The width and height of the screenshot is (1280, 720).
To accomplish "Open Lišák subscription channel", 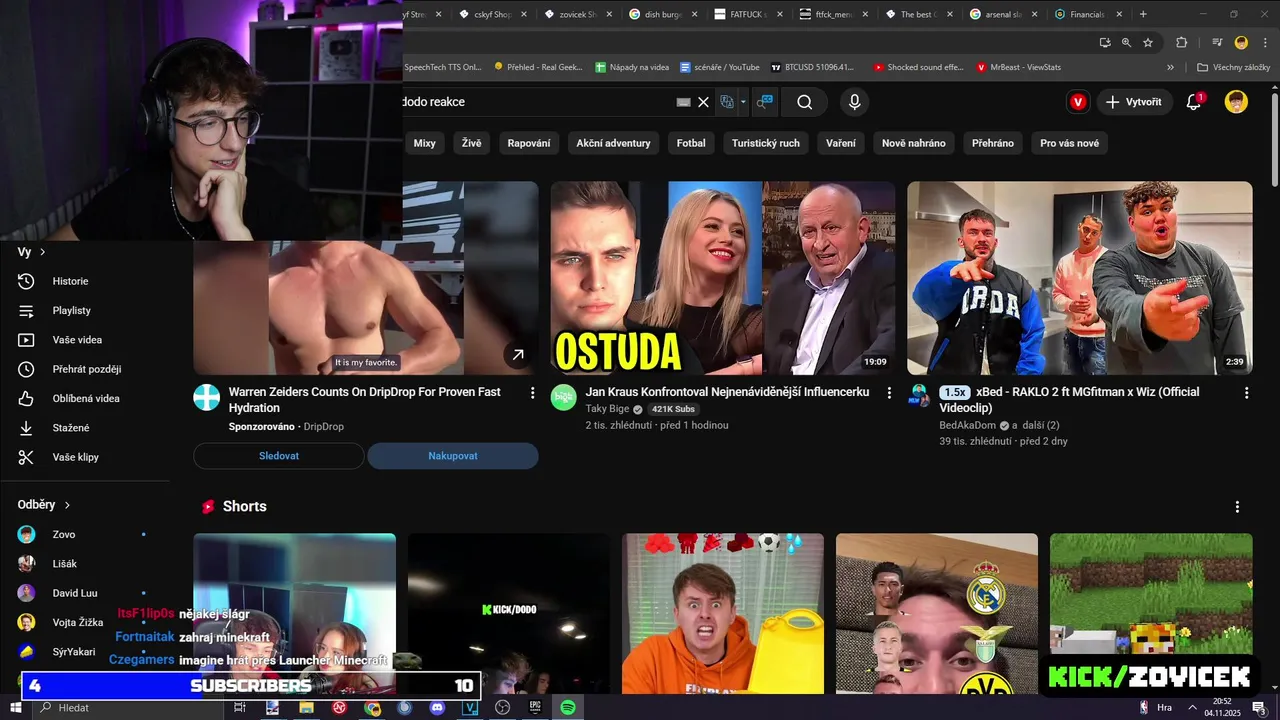I will pyautogui.click(x=65, y=564).
